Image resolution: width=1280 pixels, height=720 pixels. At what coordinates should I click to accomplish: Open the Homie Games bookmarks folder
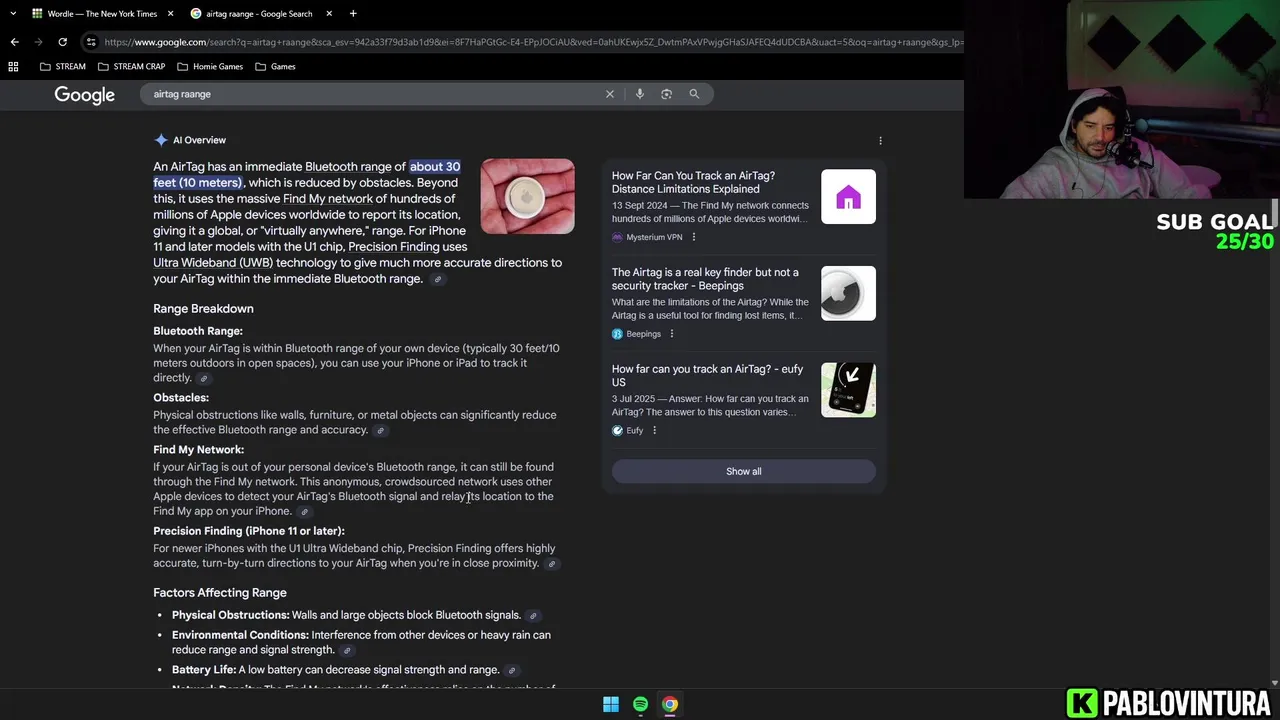210,66
